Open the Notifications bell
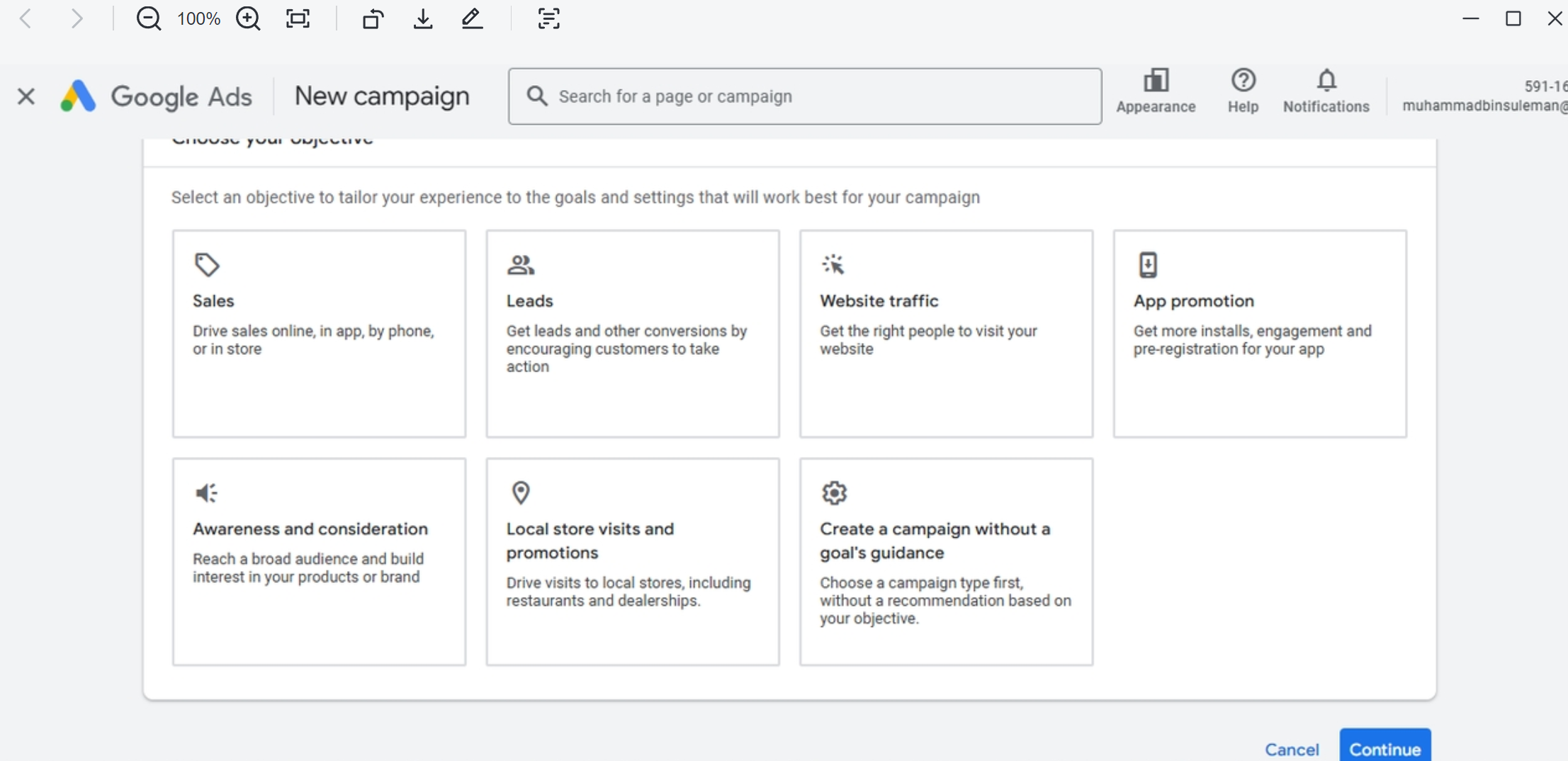The height and width of the screenshot is (761, 1568). pos(1326,91)
